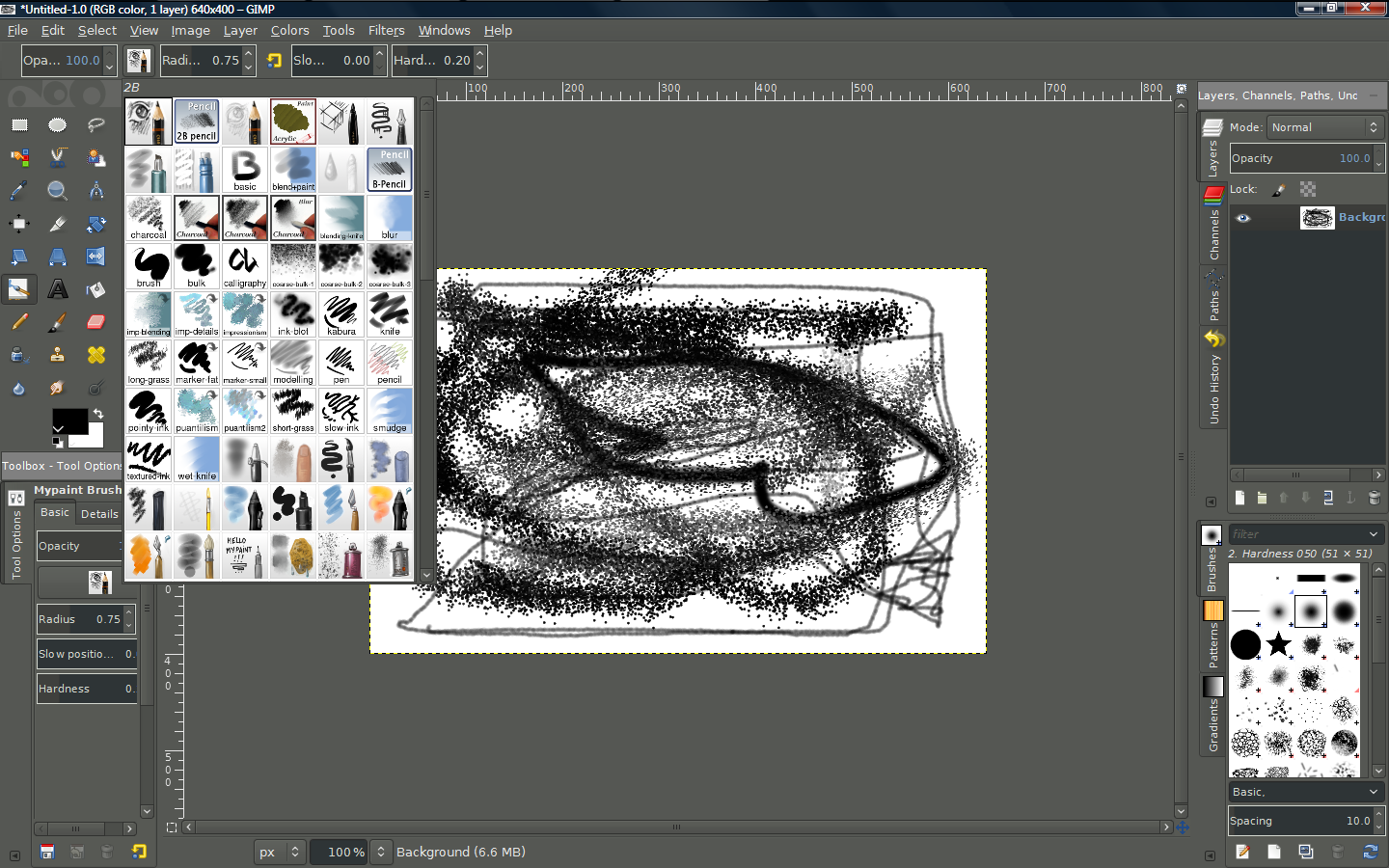The image size is (1389, 868).
Task: Create a new layer
Action: tap(1240, 498)
